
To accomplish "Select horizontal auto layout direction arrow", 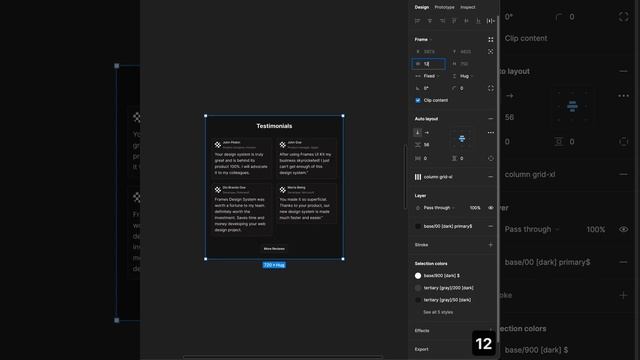I will (x=427, y=132).
